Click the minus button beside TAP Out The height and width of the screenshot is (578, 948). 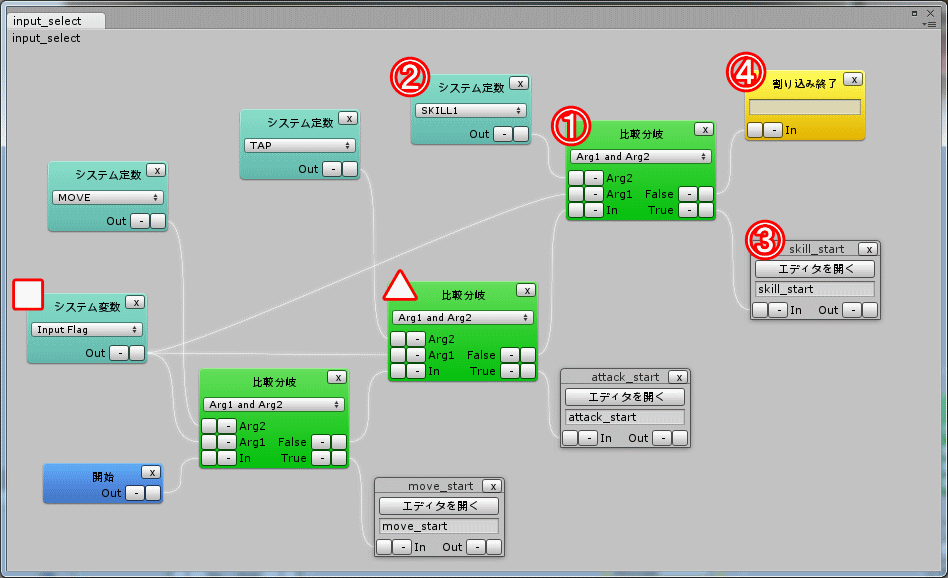coord(333,169)
